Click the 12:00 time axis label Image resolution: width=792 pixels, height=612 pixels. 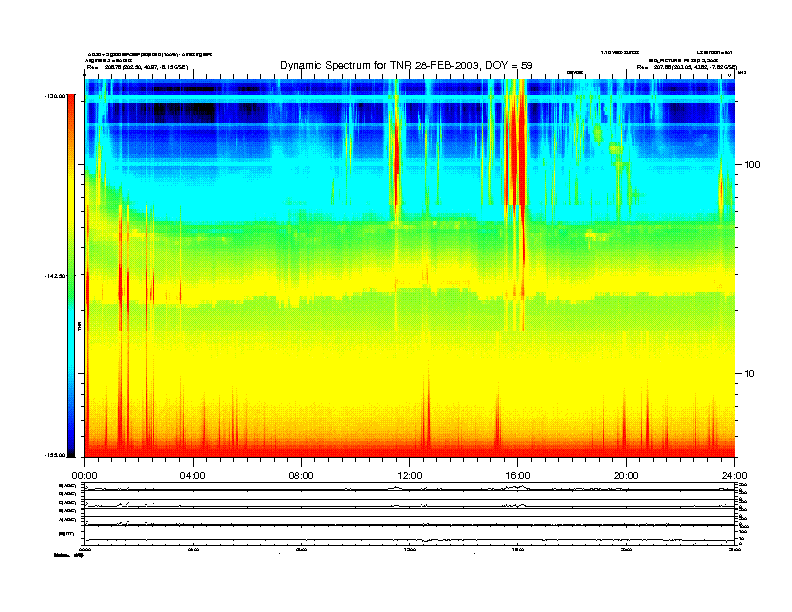(x=409, y=475)
